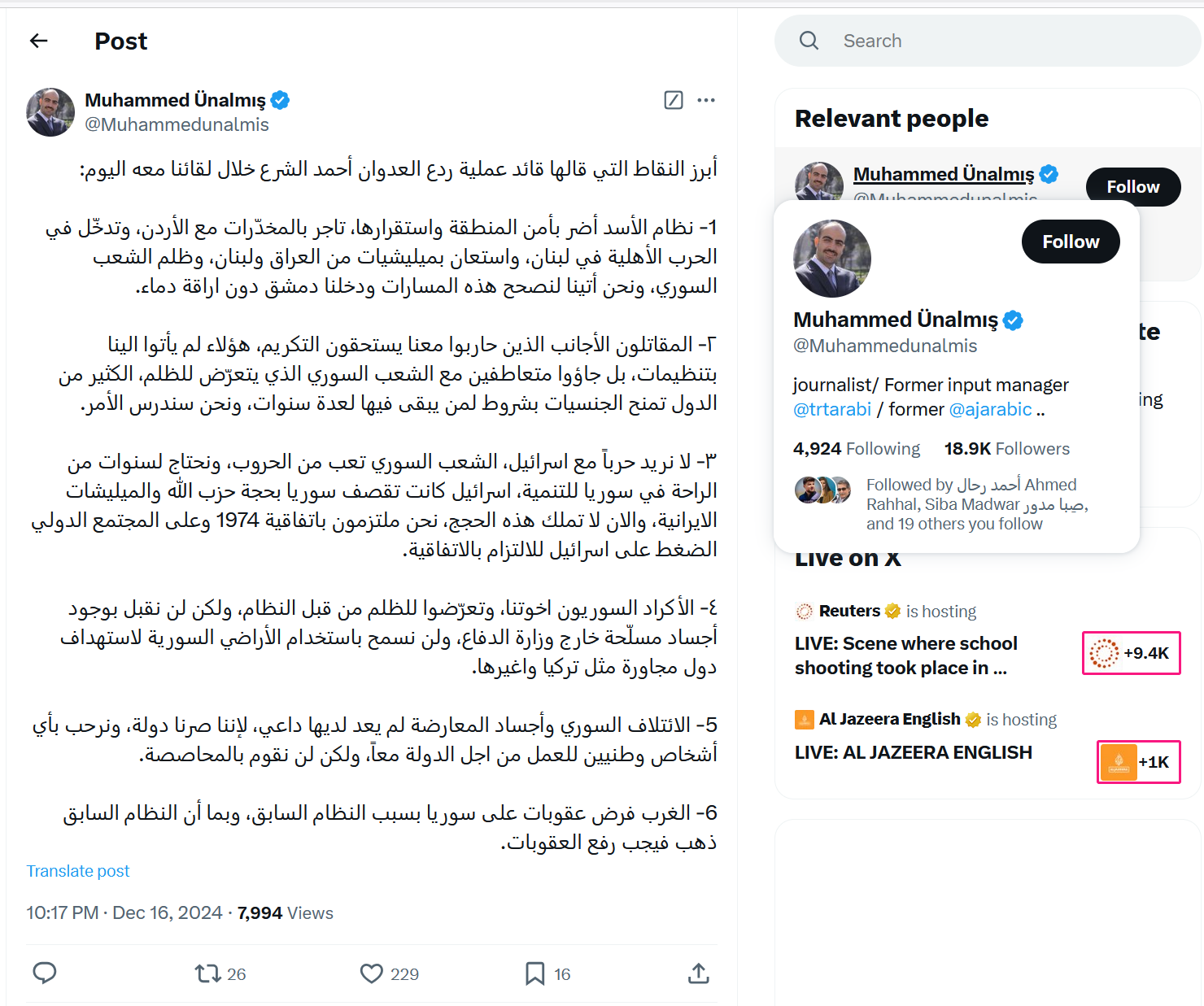View the 4,924 Following list
Screen dimensions: 1204x1006
point(856,449)
